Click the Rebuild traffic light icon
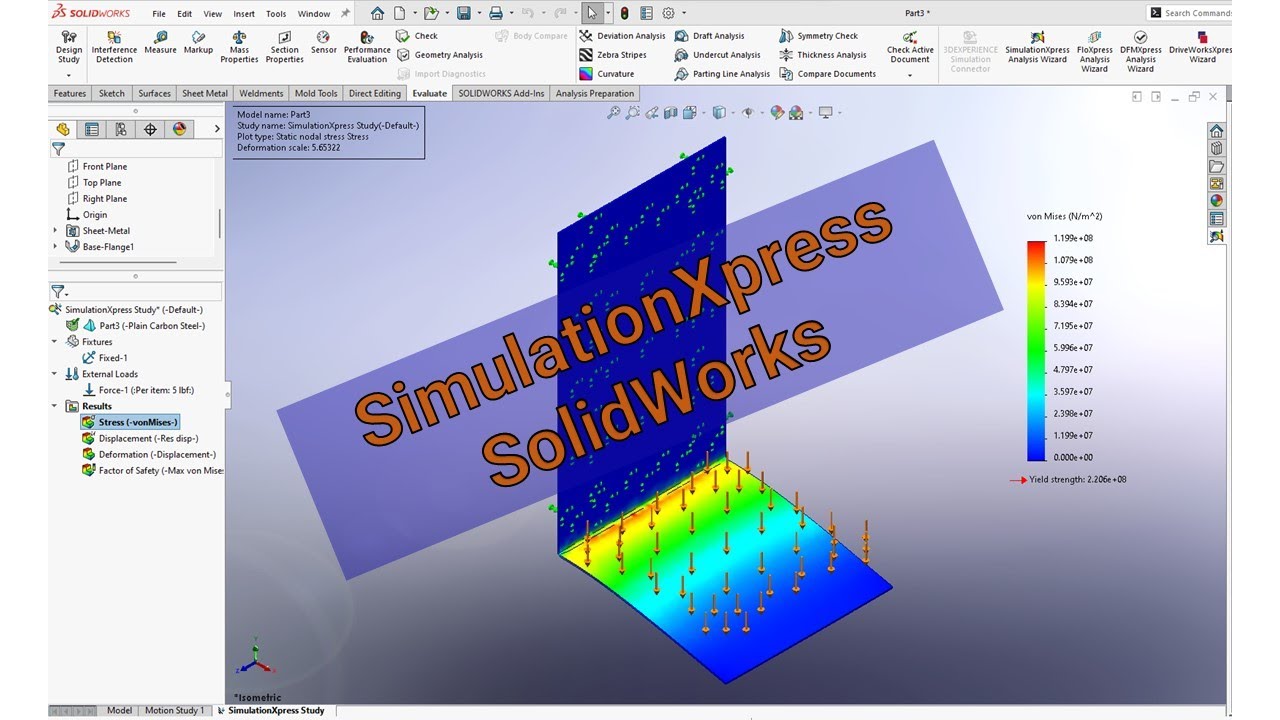Viewport: 1280px width, 720px height. pyautogui.click(x=624, y=13)
